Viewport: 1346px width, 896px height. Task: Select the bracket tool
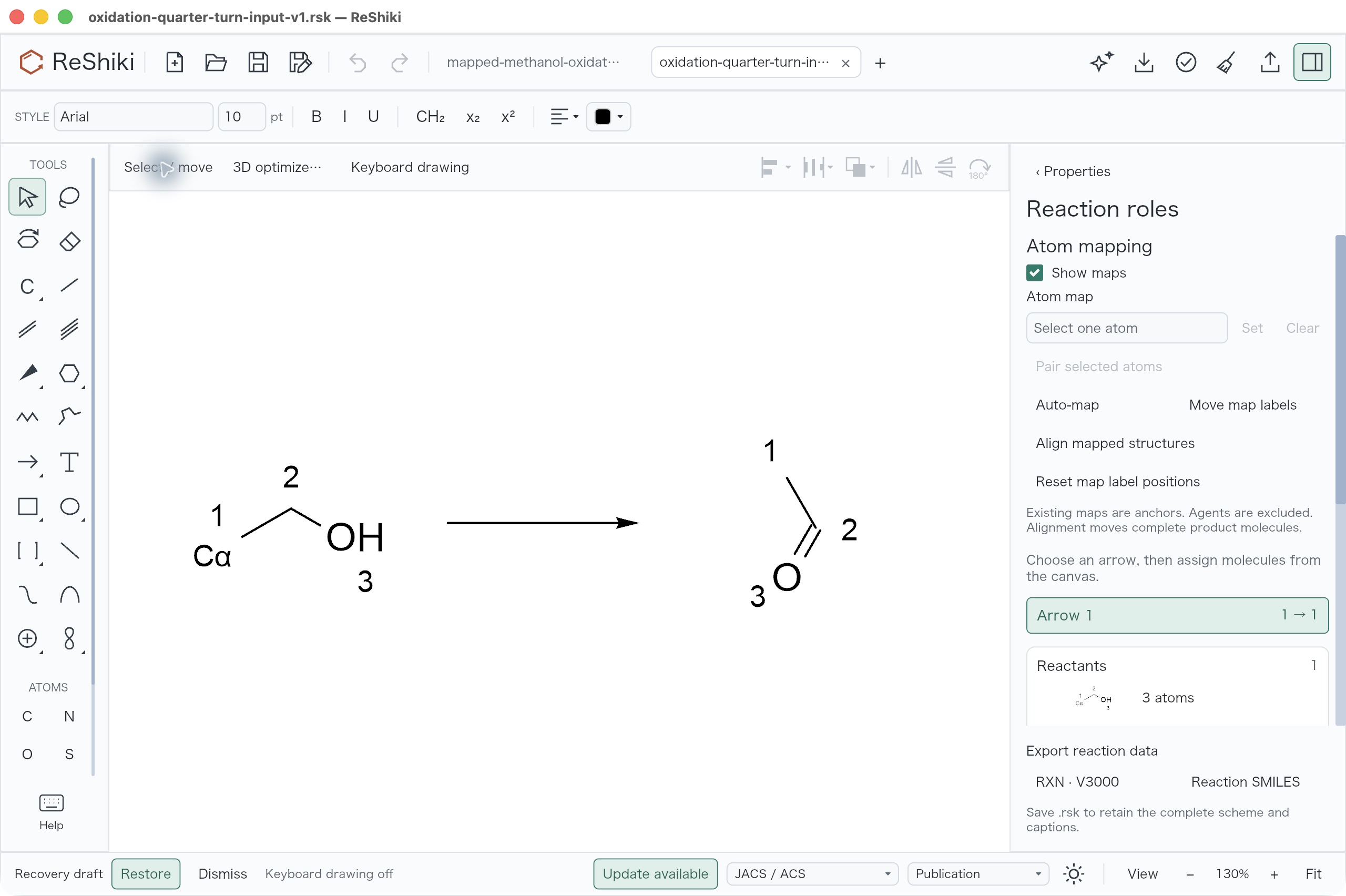point(27,551)
